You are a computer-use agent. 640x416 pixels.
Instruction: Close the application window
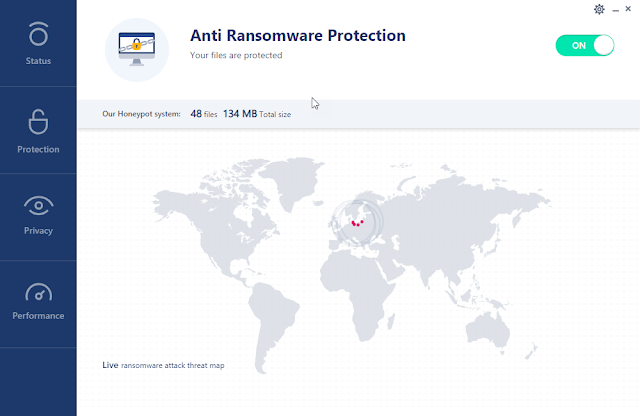pyautogui.click(x=628, y=9)
